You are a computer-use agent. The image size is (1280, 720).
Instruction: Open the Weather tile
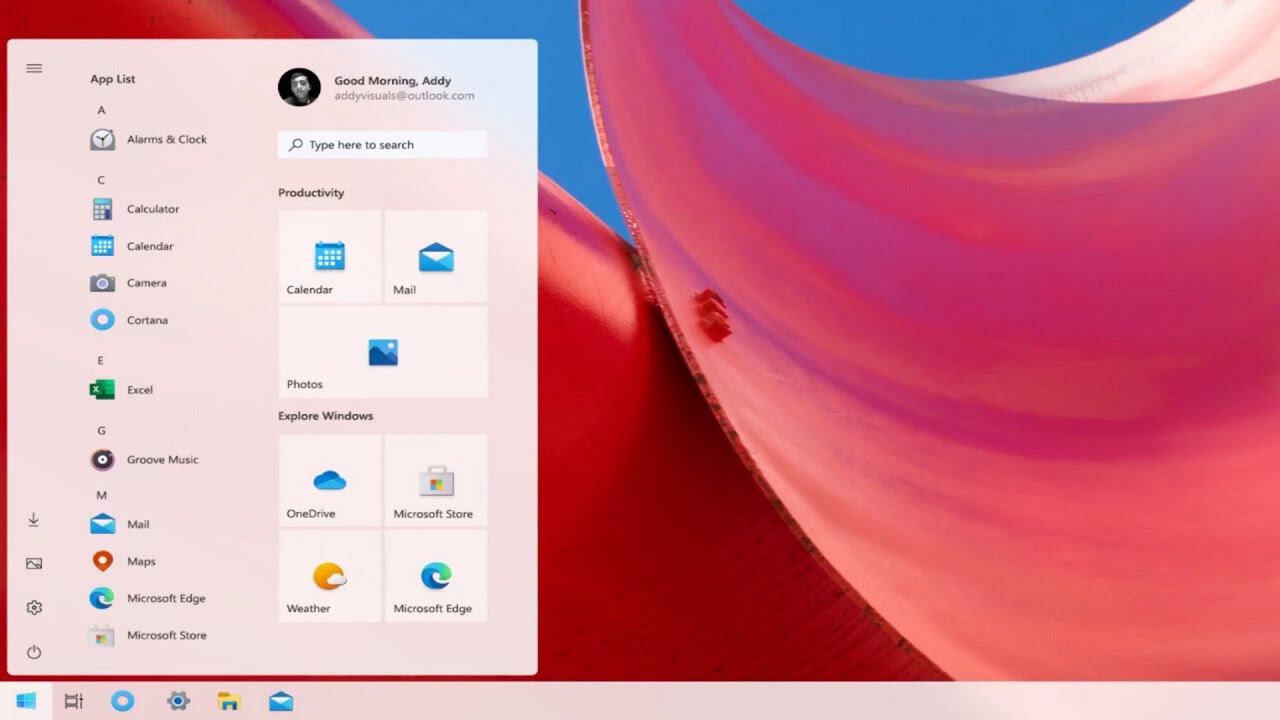coord(330,575)
